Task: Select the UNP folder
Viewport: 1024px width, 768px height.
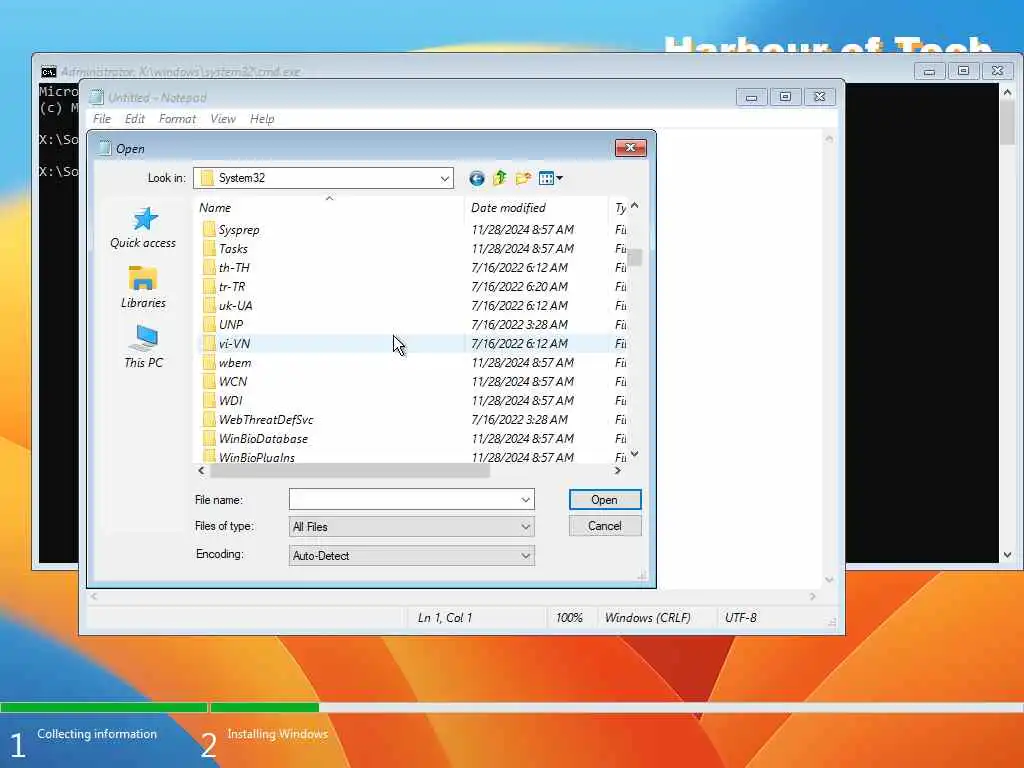Action: click(x=231, y=325)
